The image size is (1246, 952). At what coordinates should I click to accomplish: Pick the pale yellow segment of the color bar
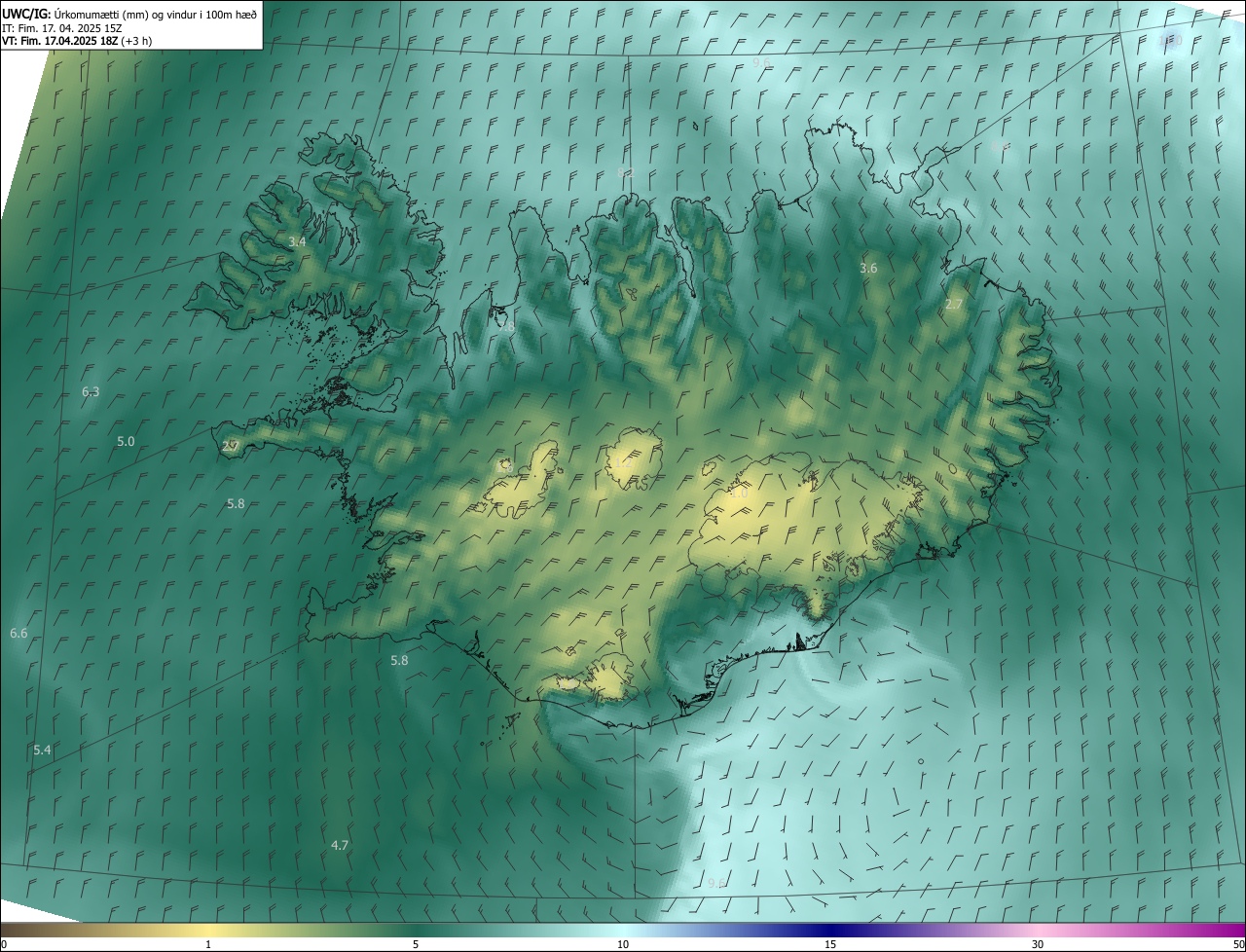click(208, 931)
